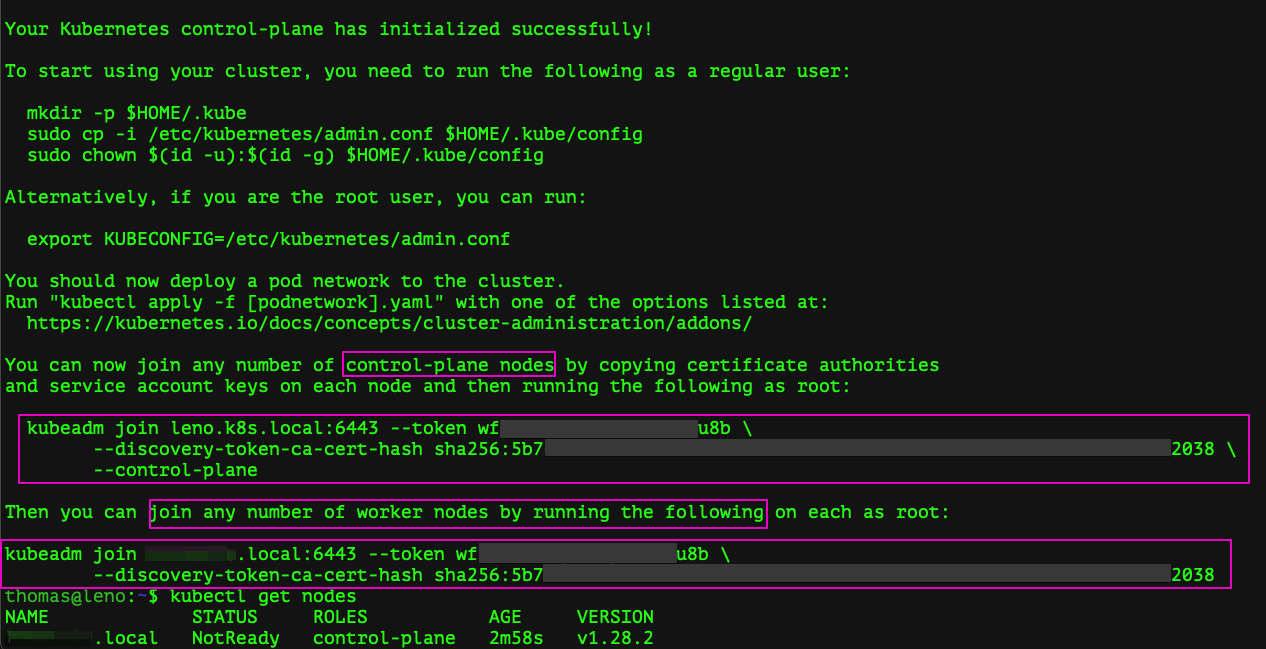Screen dimensions: 1266x649
Task: Click the "export KUBECONFIG=/etc/kubernetes/admin.conf" line
Action: point(268,239)
